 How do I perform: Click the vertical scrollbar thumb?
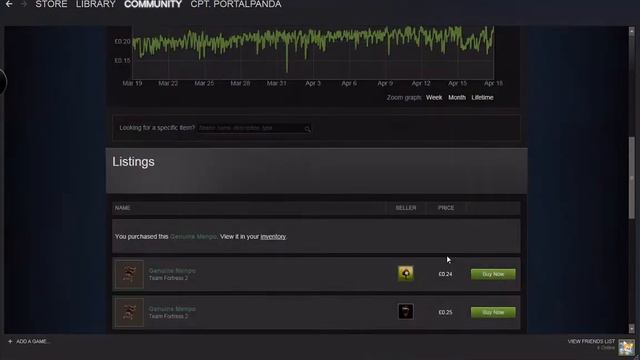[x=632, y=178]
